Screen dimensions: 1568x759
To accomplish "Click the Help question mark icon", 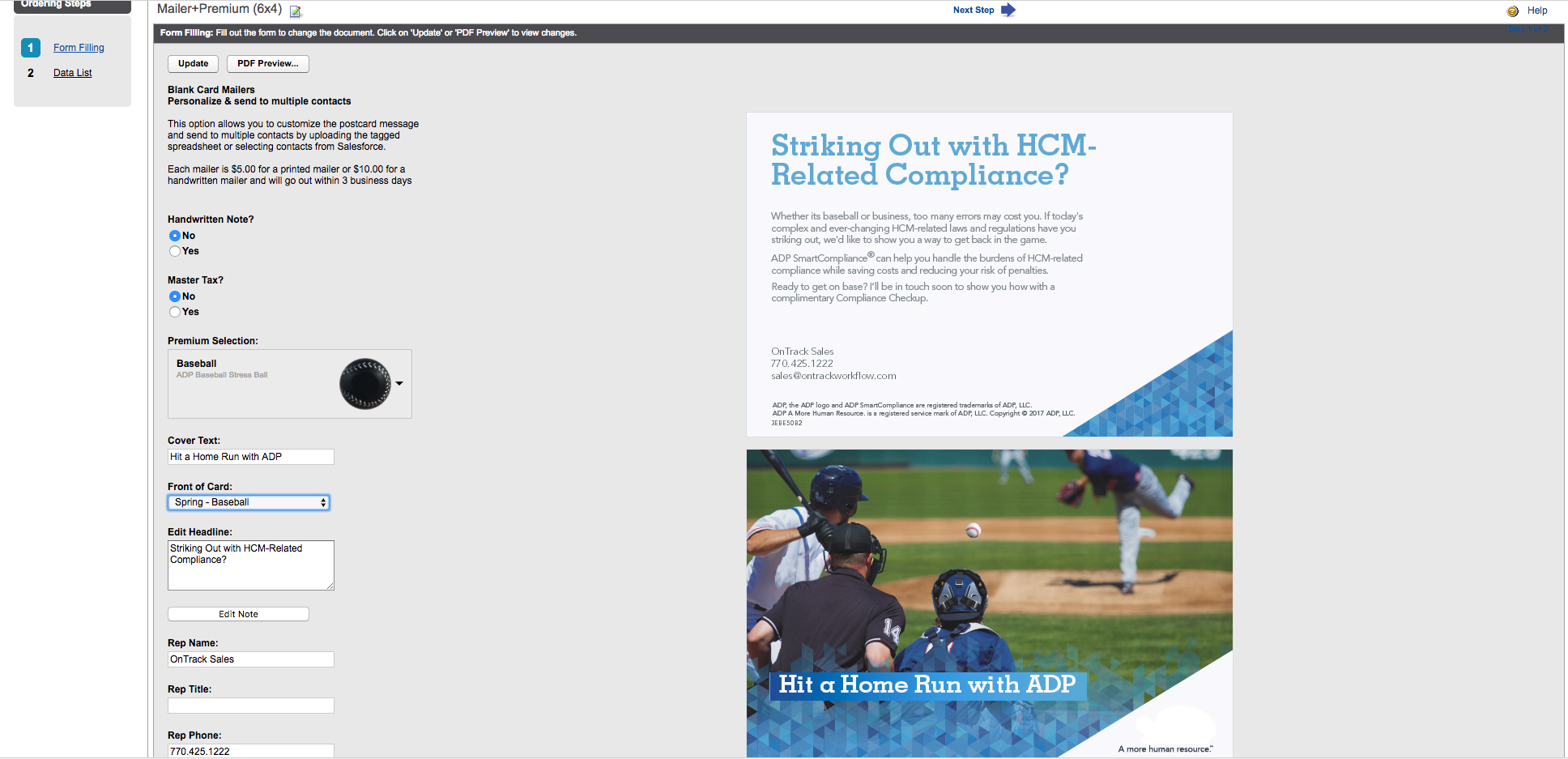I will click(x=1512, y=11).
